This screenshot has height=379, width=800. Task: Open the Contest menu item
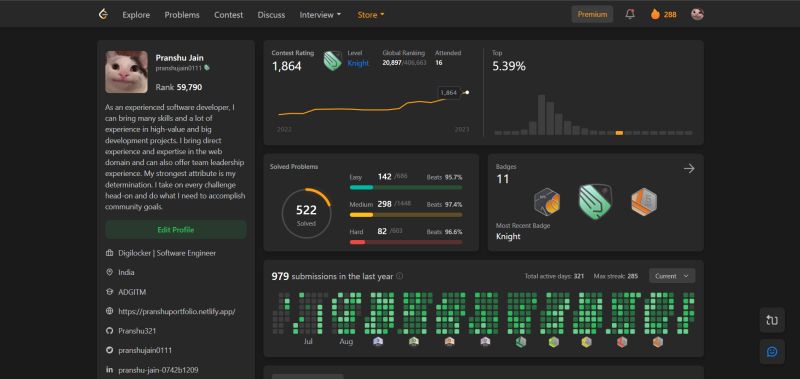point(229,15)
